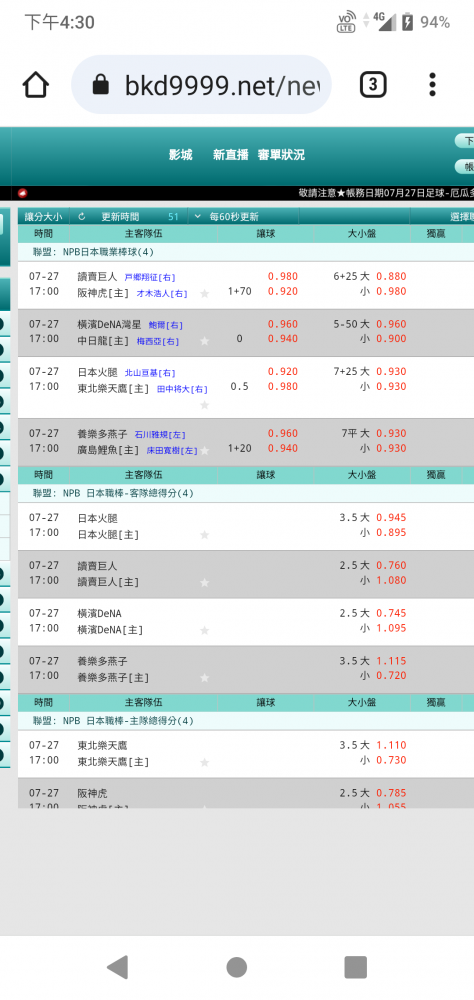Star the 養樂多燕子[主] away-total row
This screenshot has width=474, height=1000.
[x=204, y=678]
